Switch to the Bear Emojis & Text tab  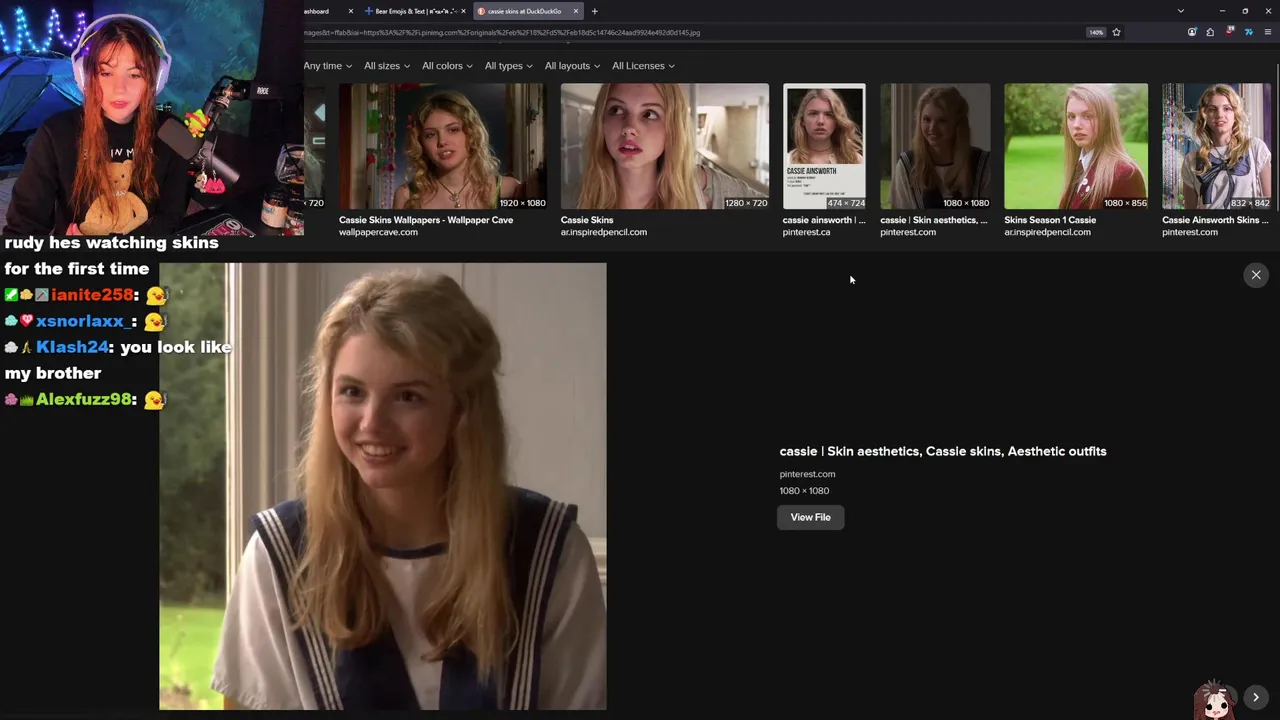(415, 11)
